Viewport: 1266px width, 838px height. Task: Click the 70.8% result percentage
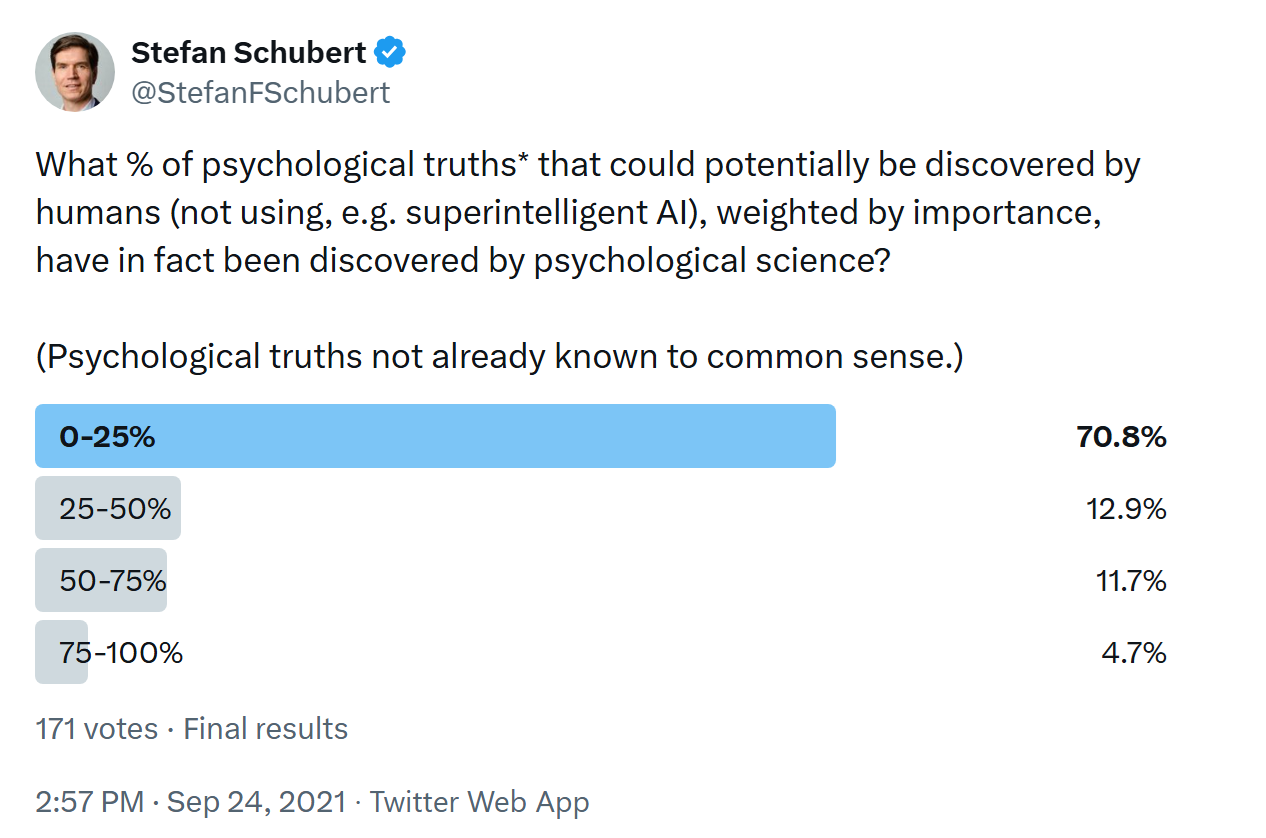point(1122,437)
